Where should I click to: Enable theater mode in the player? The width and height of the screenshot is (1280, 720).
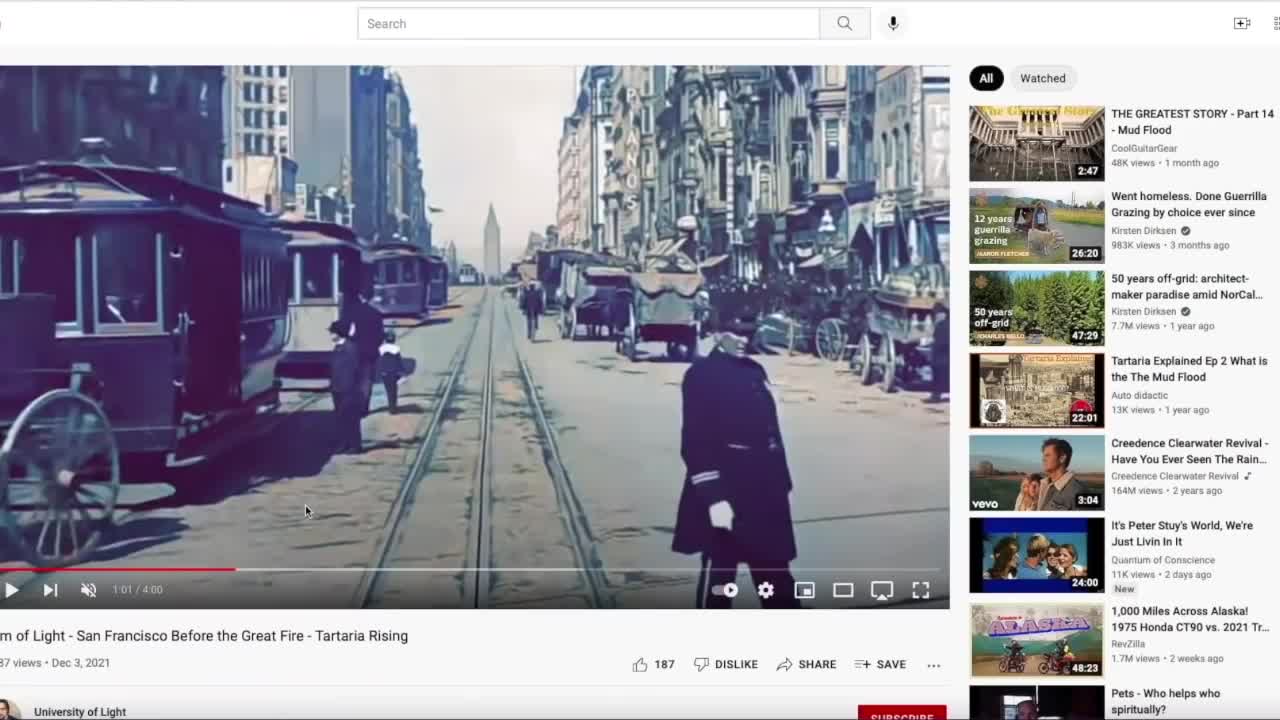(843, 590)
